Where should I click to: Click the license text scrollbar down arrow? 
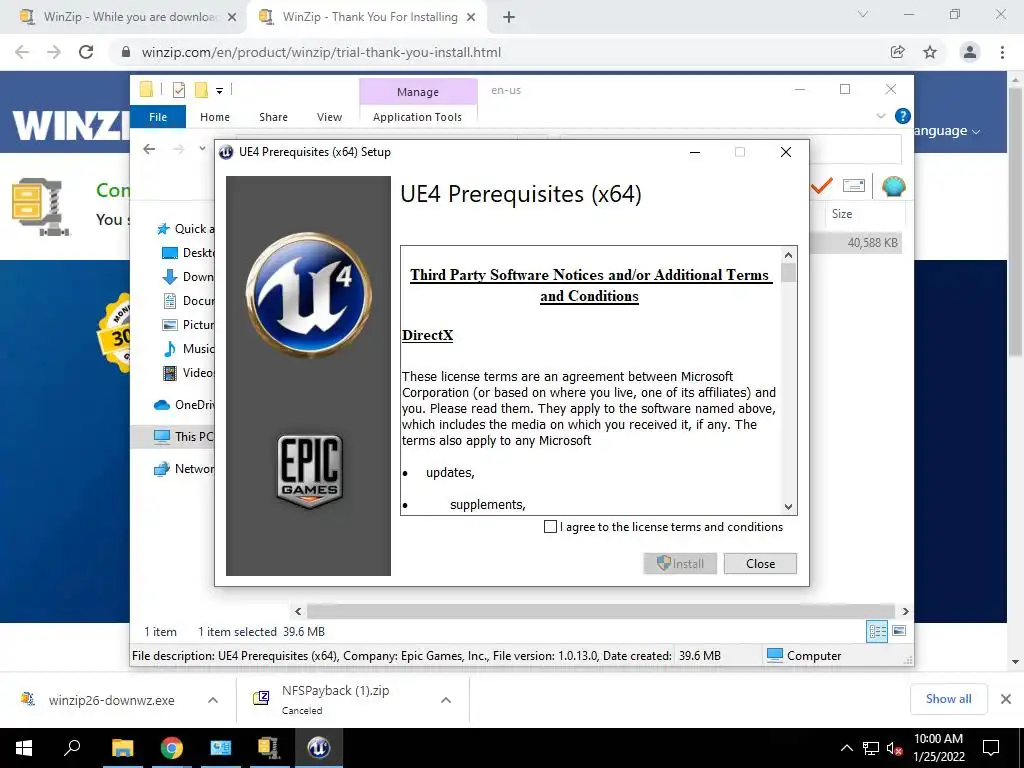click(x=788, y=507)
